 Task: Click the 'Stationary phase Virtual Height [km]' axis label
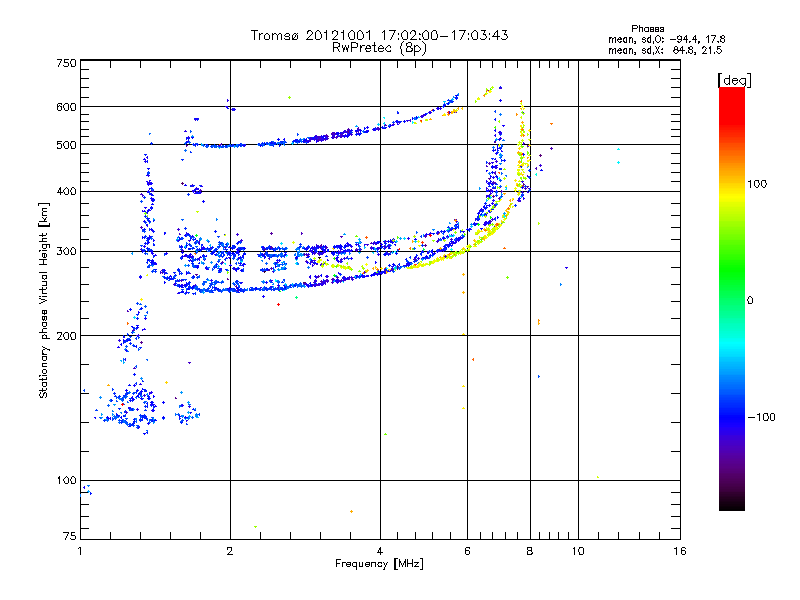pyautogui.click(x=44, y=301)
